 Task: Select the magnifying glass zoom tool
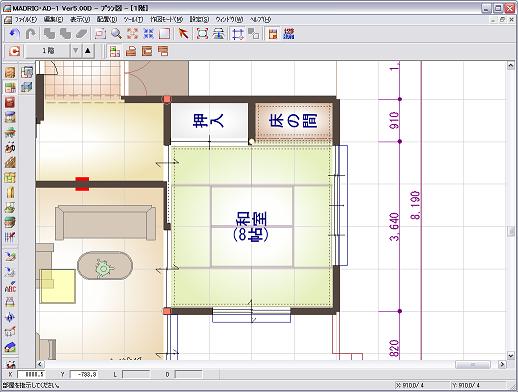(x=116, y=34)
